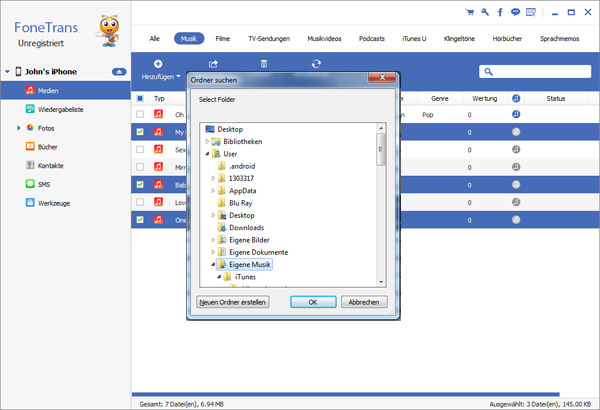Switch to the Alle tab
600x410 pixels.
pyautogui.click(x=155, y=39)
